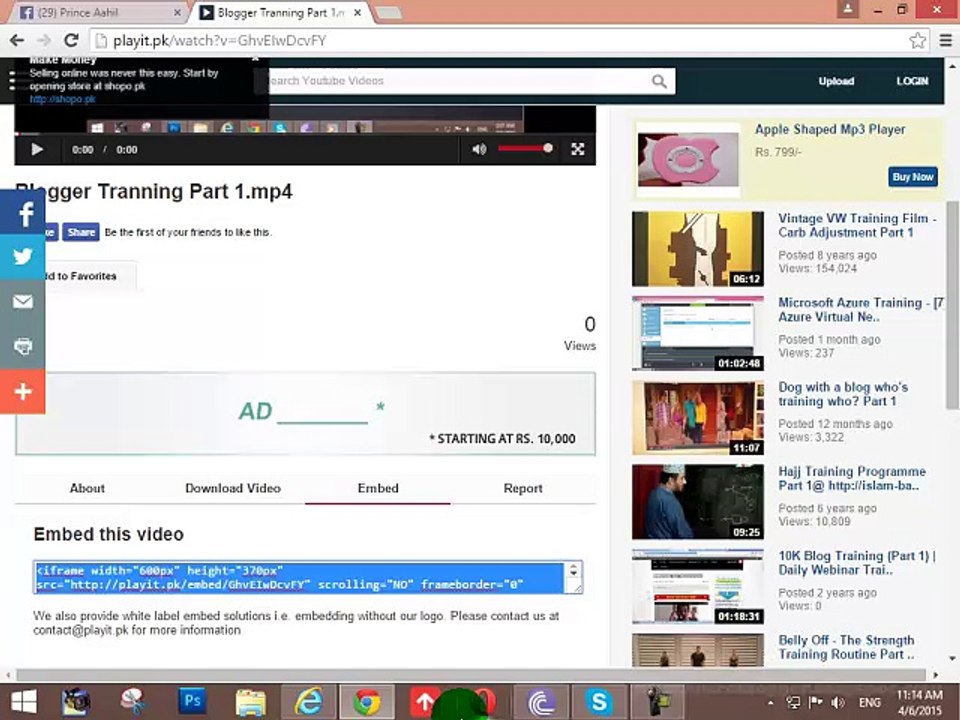Close the Make Money ad popup

(255, 59)
